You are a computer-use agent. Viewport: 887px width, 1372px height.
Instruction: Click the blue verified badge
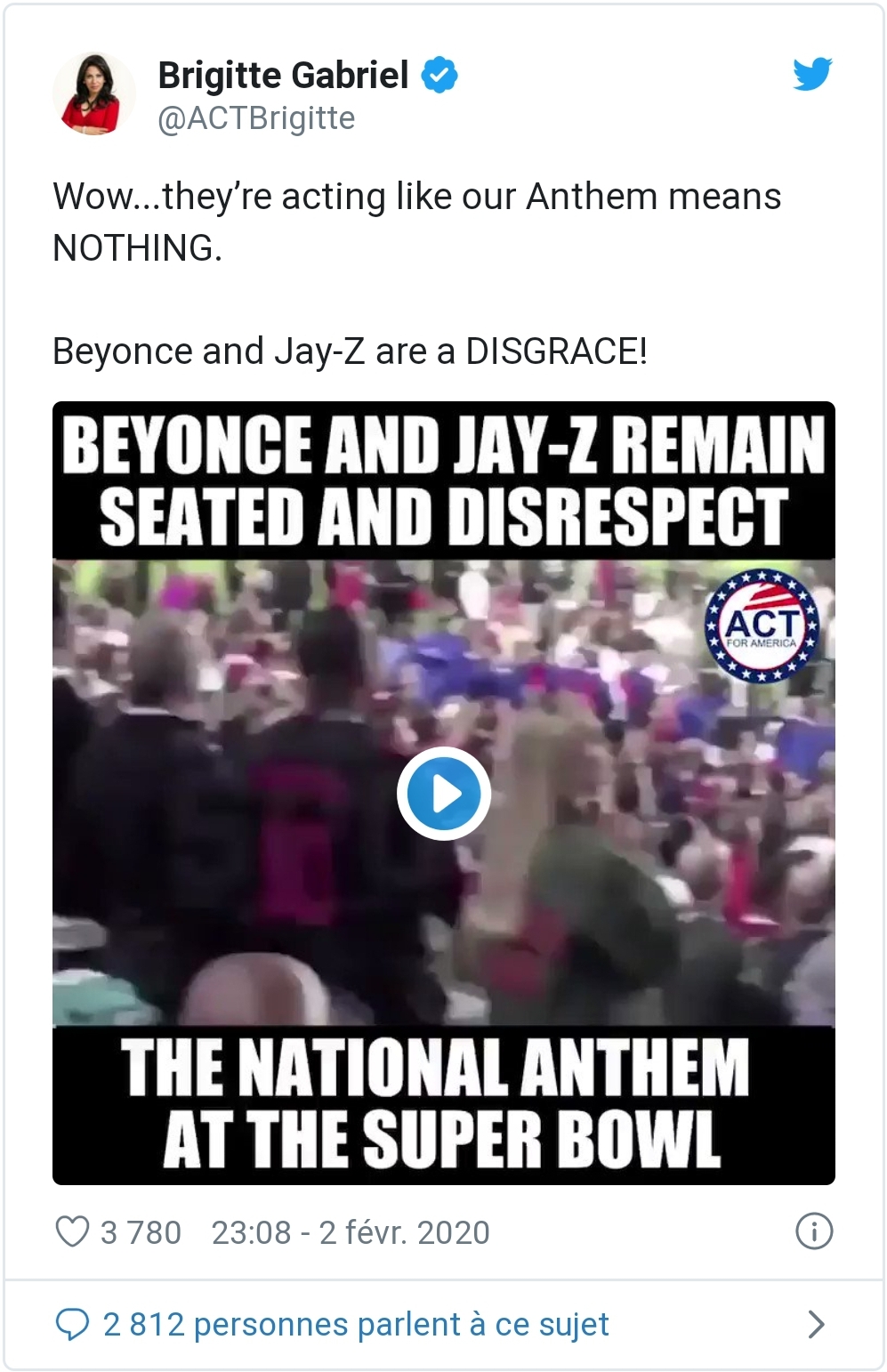(x=439, y=75)
